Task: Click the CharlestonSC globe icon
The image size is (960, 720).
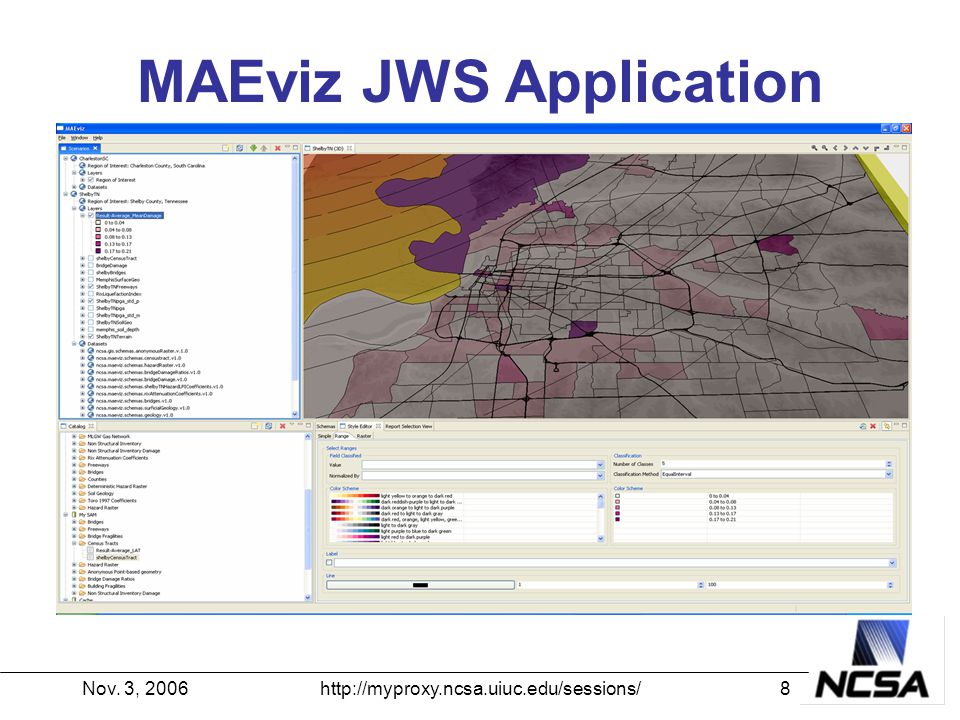Action: (x=74, y=159)
